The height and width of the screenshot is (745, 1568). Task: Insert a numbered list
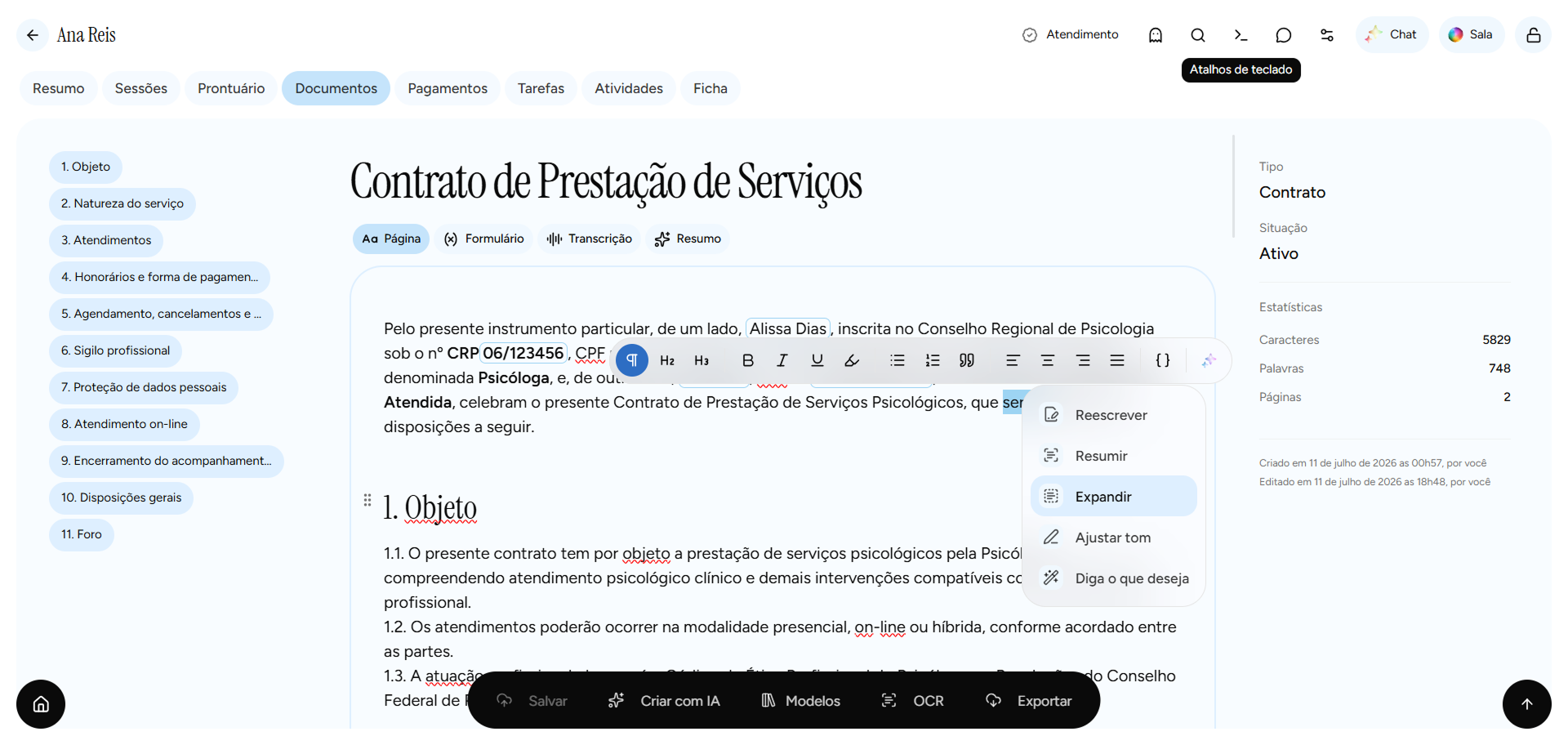[x=933, y=360]
